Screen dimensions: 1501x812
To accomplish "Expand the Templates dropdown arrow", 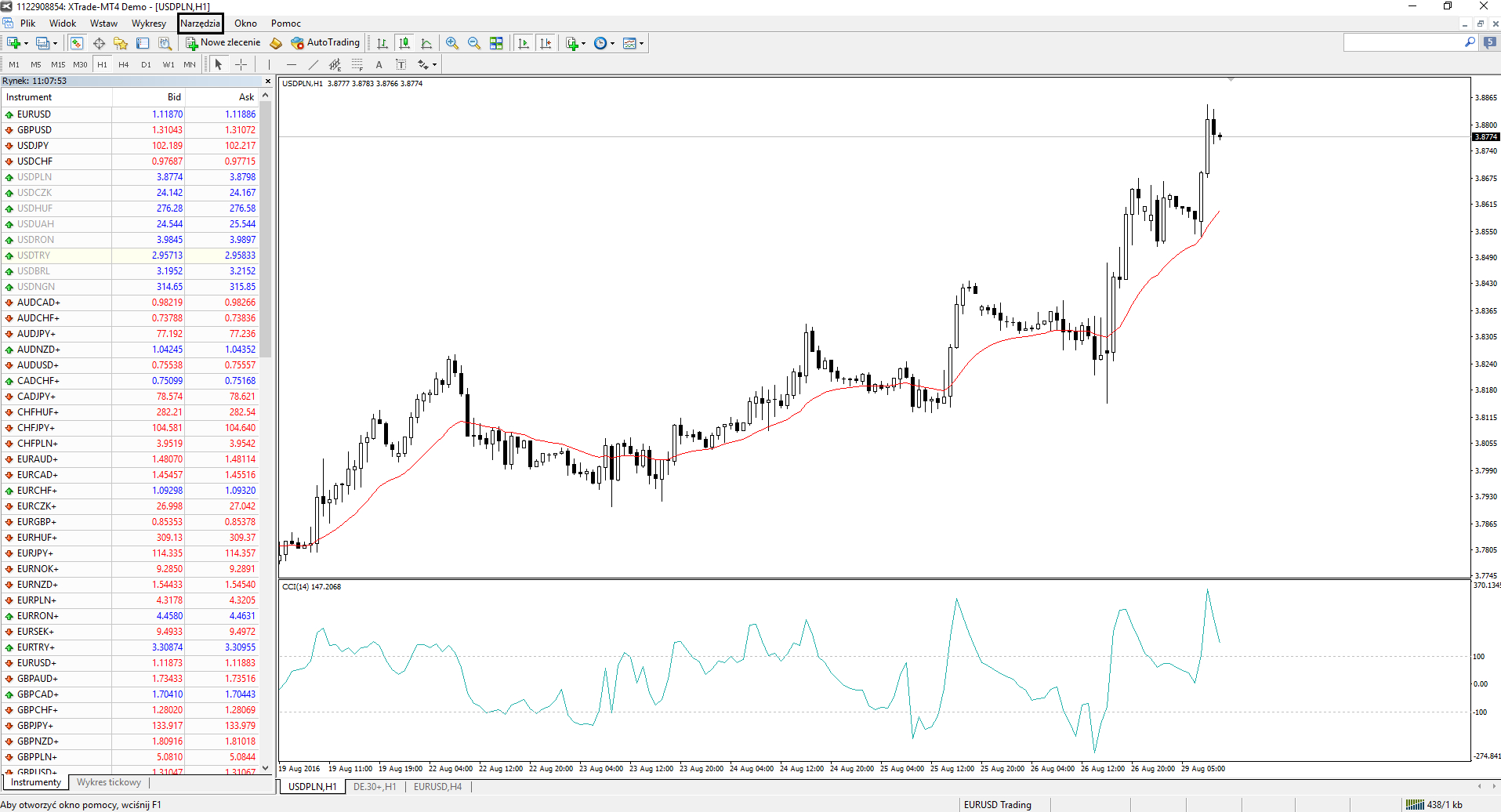I will coord(641,43).
